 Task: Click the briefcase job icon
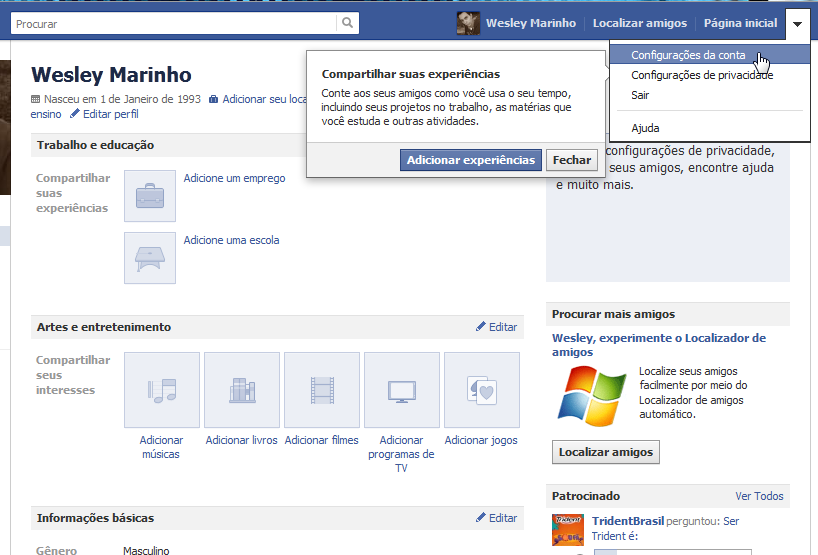(x=150, y=195)
